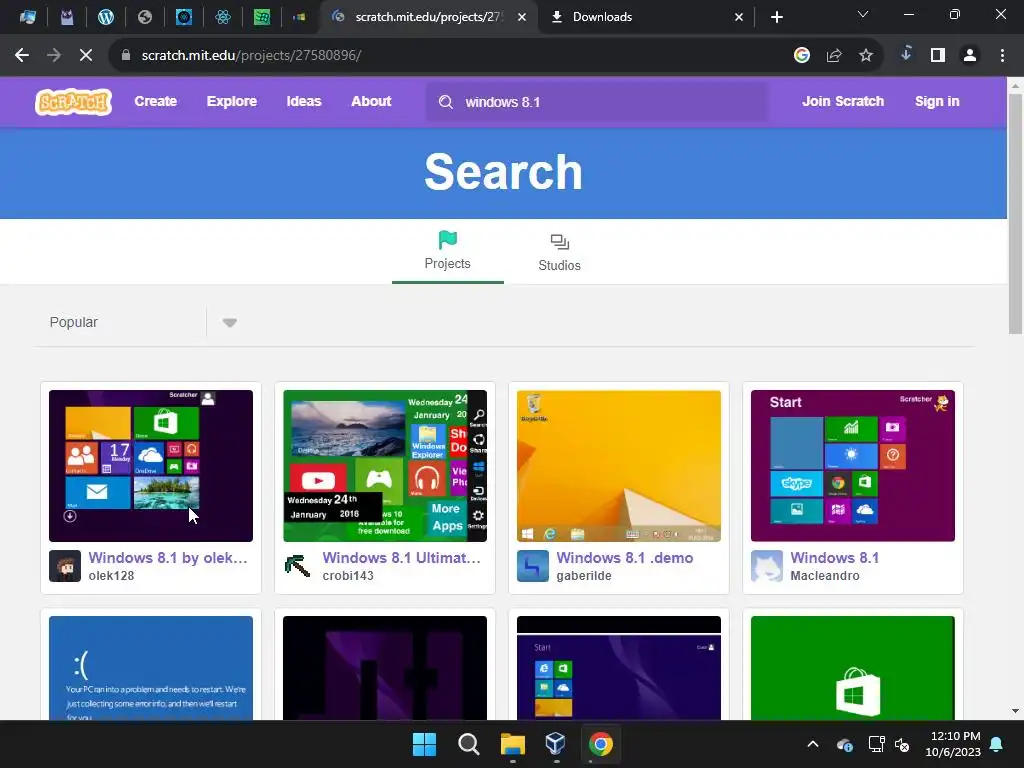This screenshot has height=768, width=1024.
Task: Open File Explorer from taskbar
Action: pyautogui.click(x=513, y=744)
